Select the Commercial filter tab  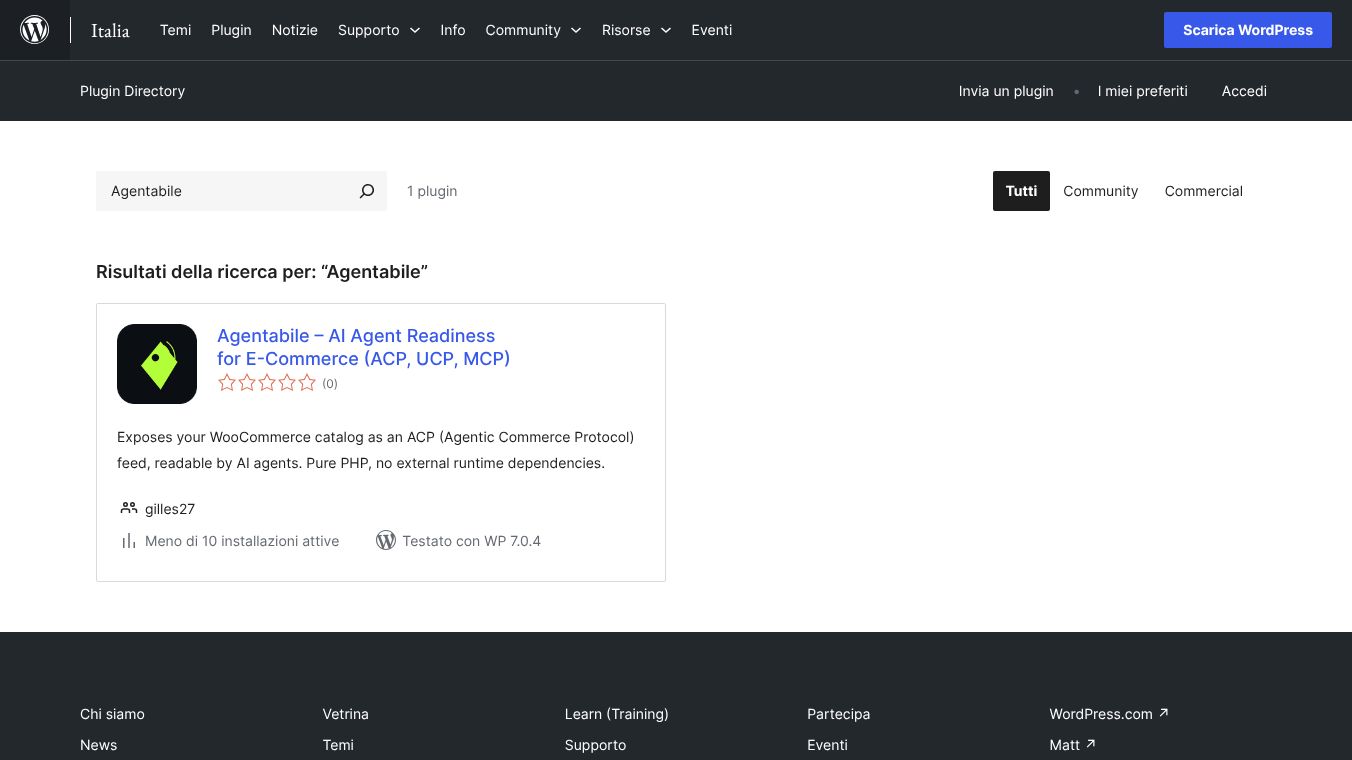coord(1204,191)
